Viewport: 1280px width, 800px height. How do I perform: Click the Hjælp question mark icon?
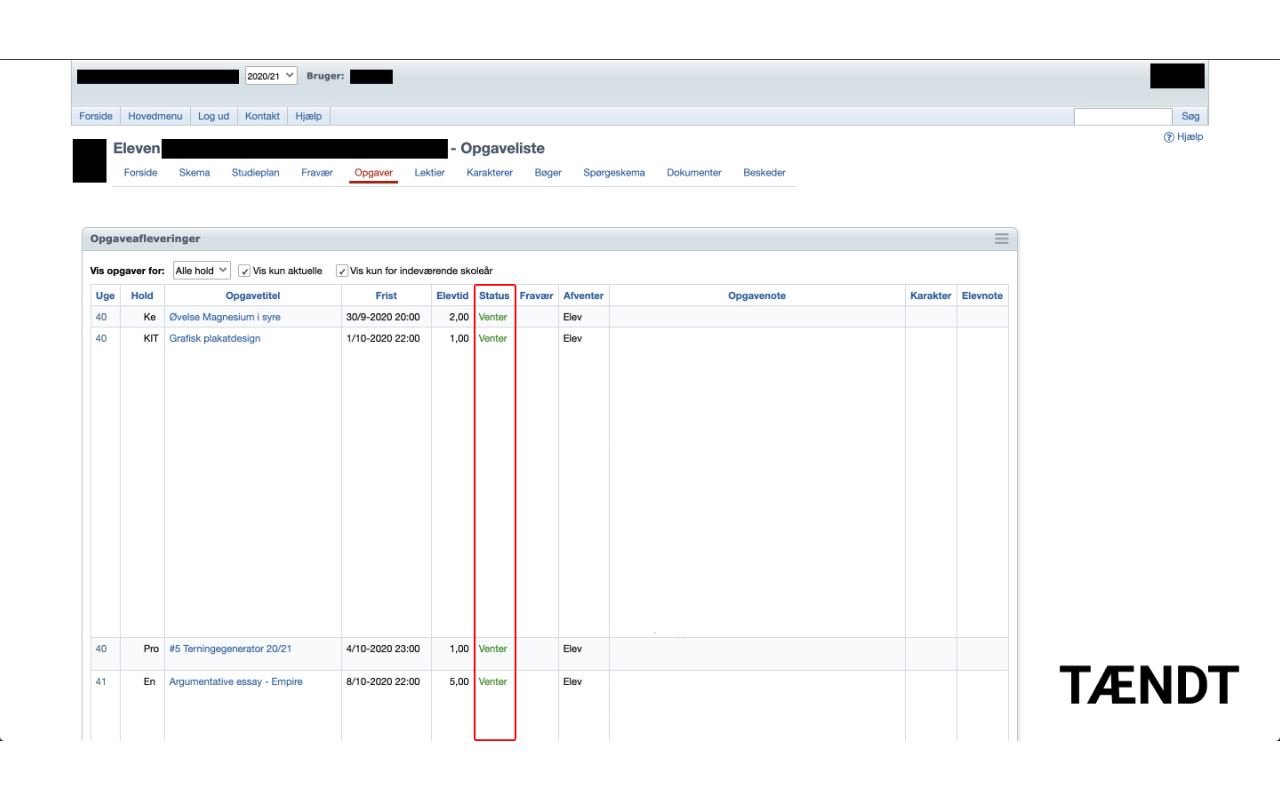point(1168,137)
